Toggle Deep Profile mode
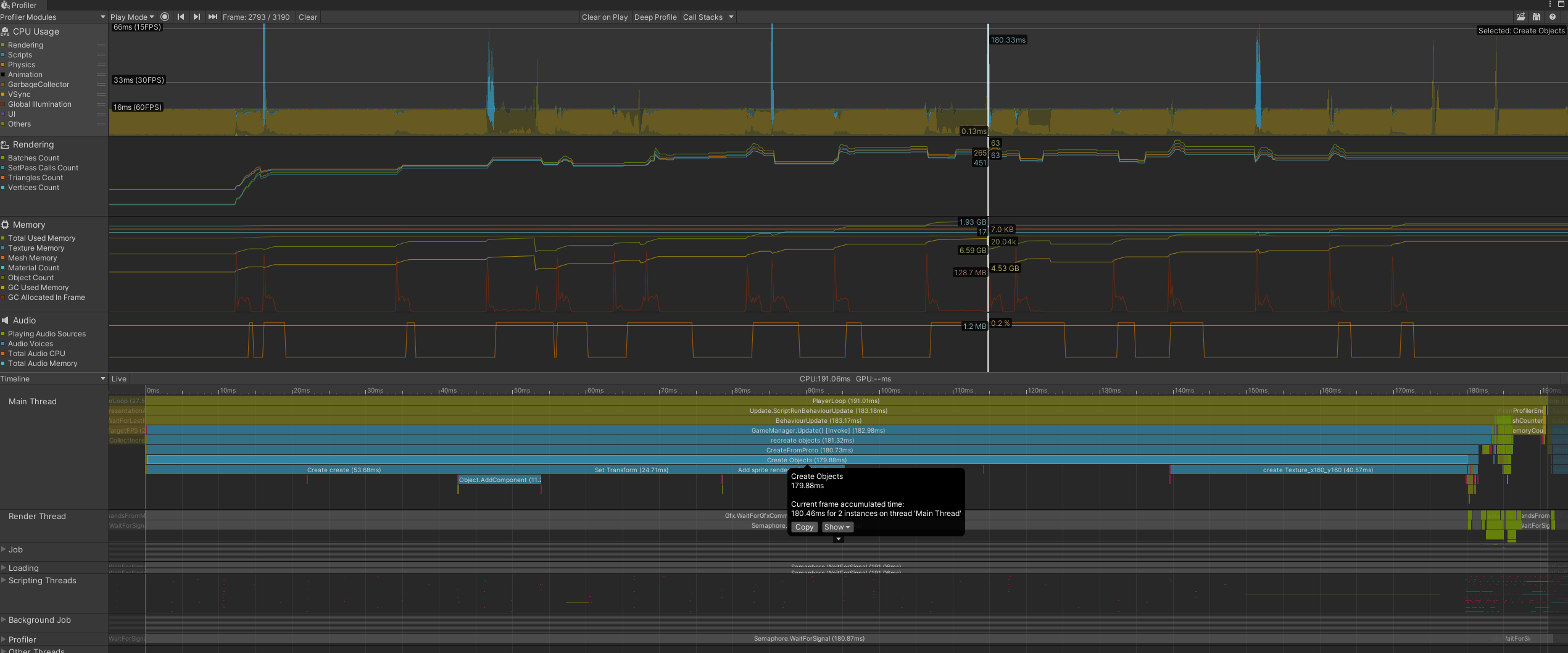 (x=655, y=17)
